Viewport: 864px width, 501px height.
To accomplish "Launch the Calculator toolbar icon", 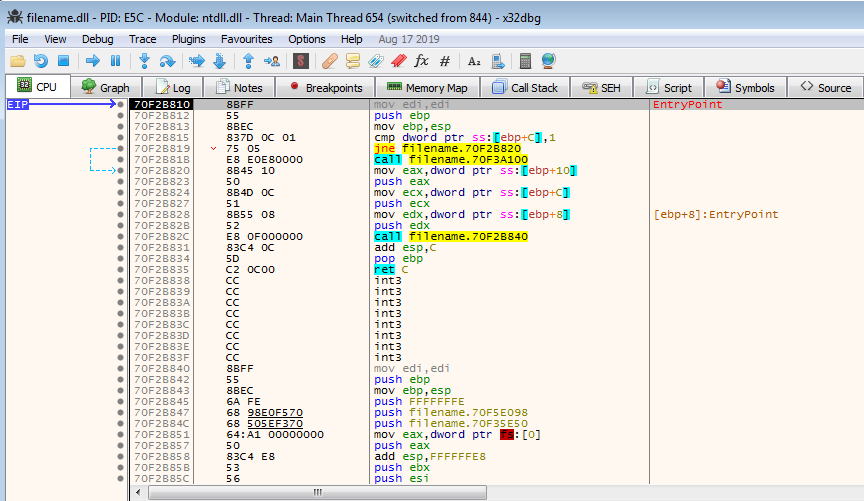I will [x=526, y=61].
